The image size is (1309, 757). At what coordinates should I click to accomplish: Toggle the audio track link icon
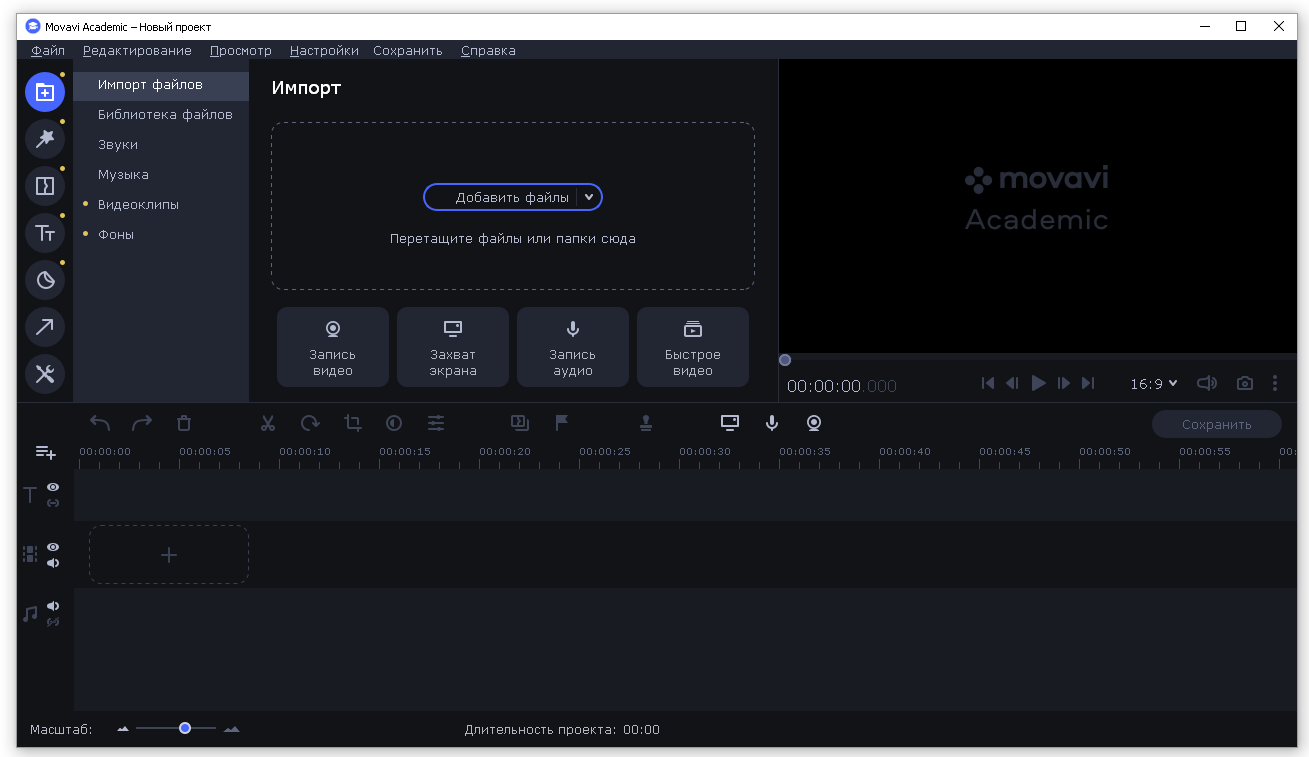coord(53,622)
